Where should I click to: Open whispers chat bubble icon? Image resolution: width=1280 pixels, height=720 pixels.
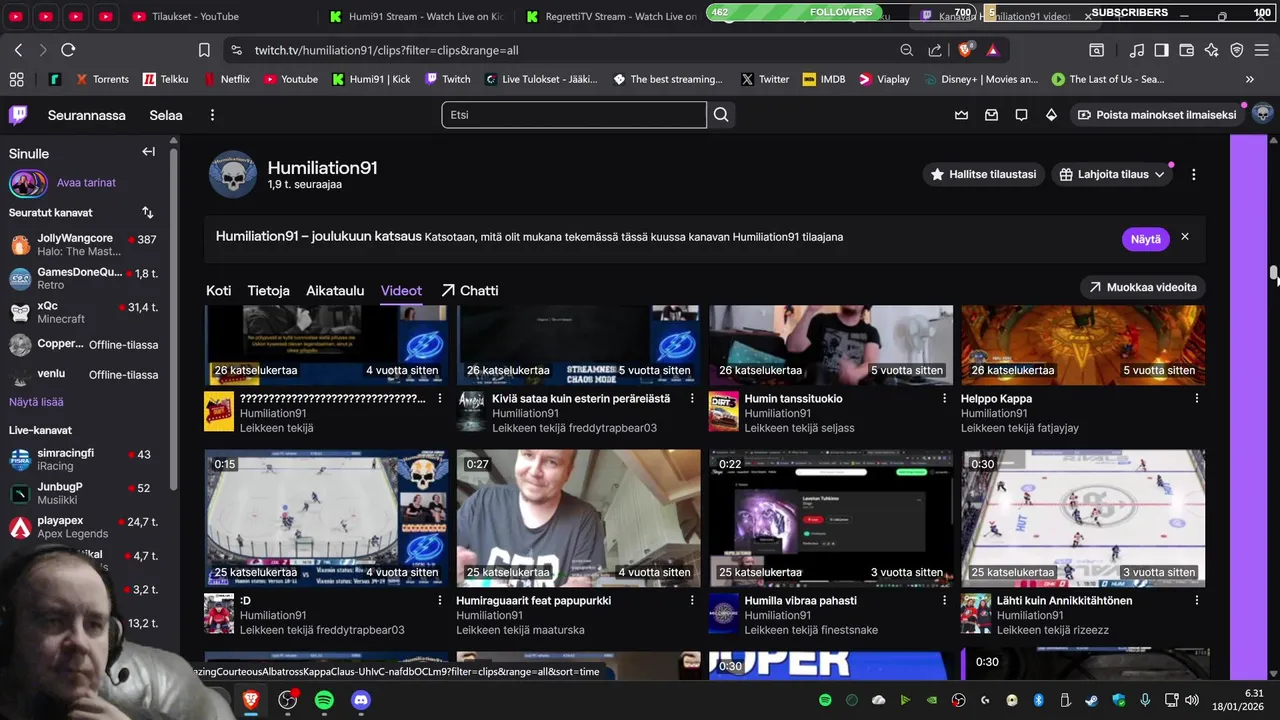point(1021,115)
